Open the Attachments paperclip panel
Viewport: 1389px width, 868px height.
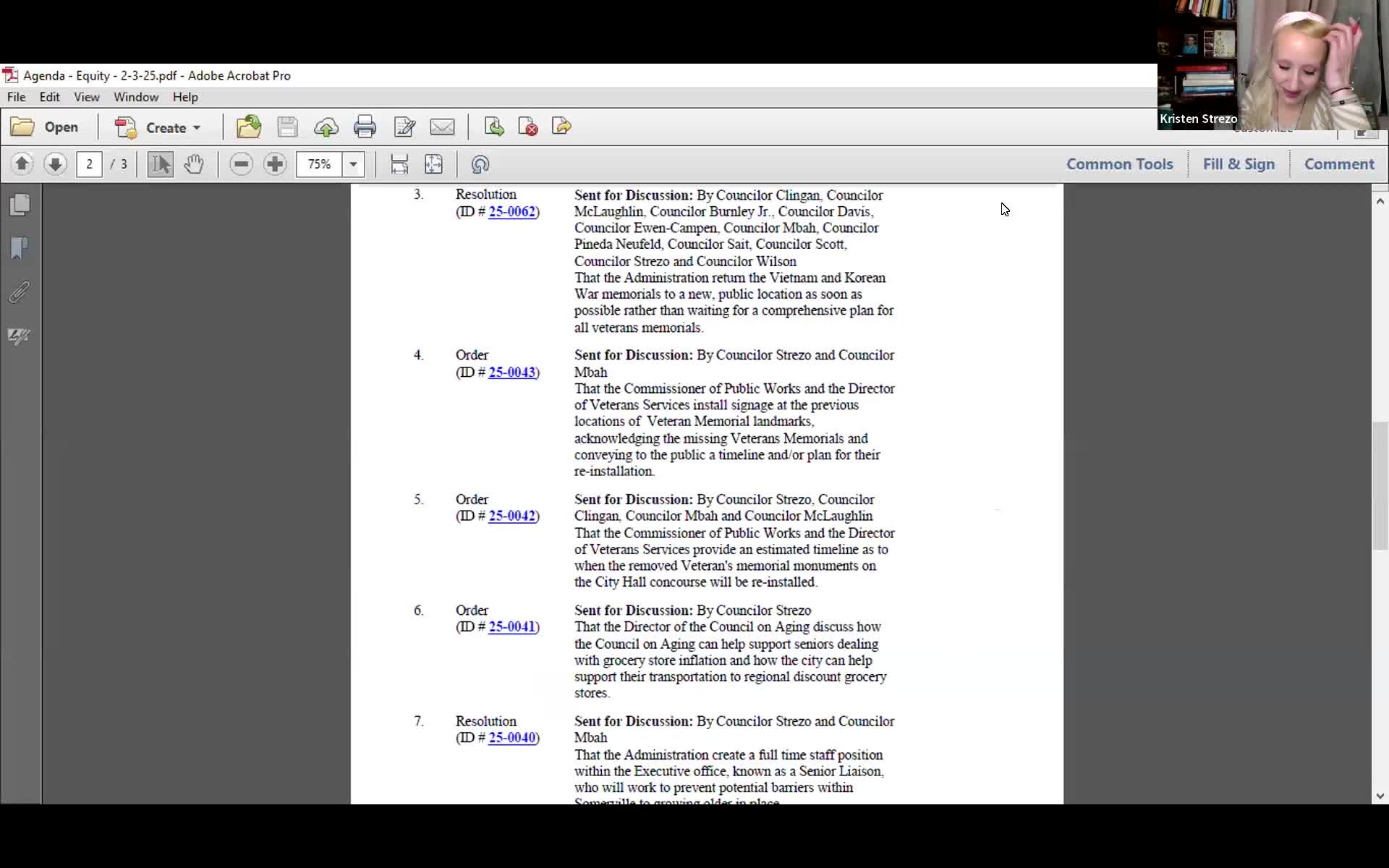point(20,292)
